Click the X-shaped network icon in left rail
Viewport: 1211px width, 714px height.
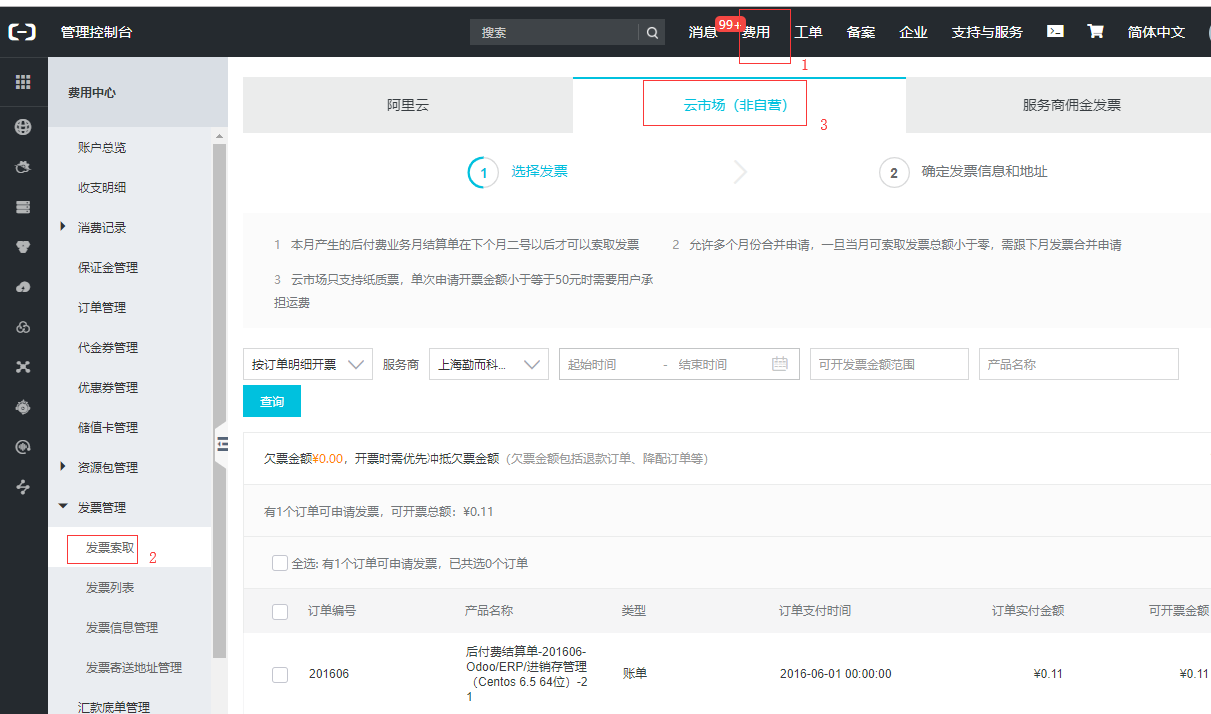coord(23,367)
